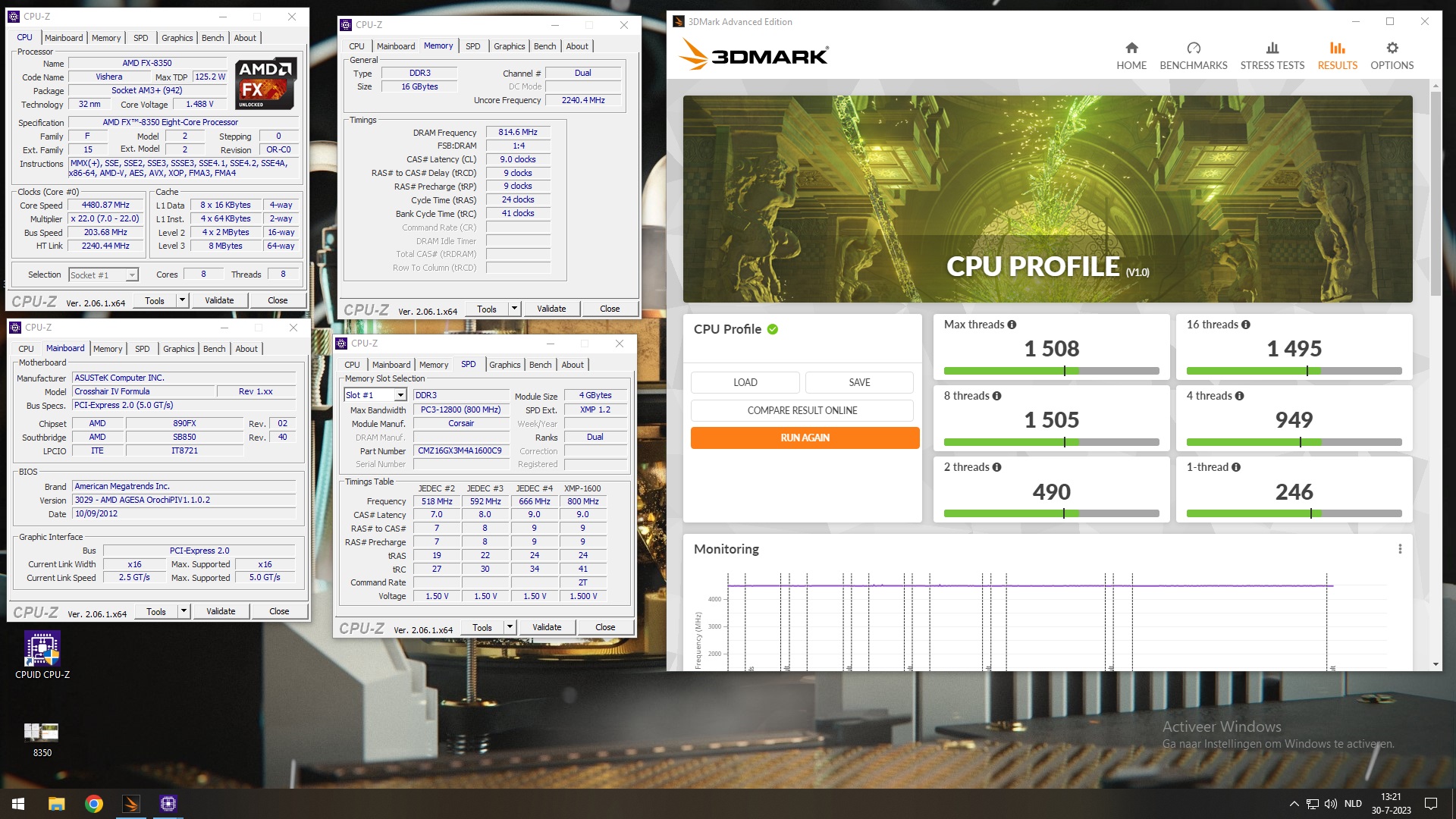Open notification center icon
Image resolution: width=1456 pixels, height=819 pixels.
(1431, 804)
